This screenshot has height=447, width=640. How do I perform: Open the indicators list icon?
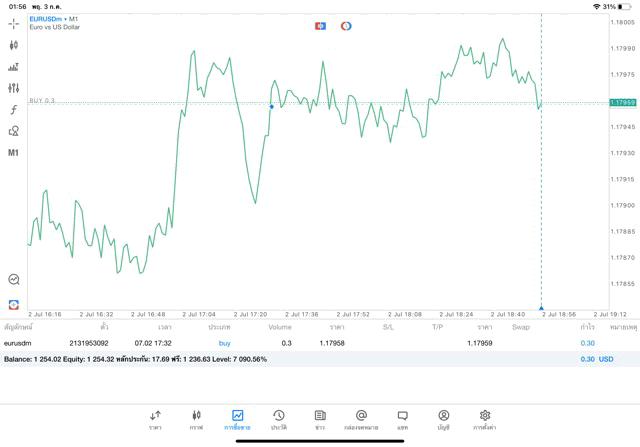pyautogui.click(x=14, y=67)
